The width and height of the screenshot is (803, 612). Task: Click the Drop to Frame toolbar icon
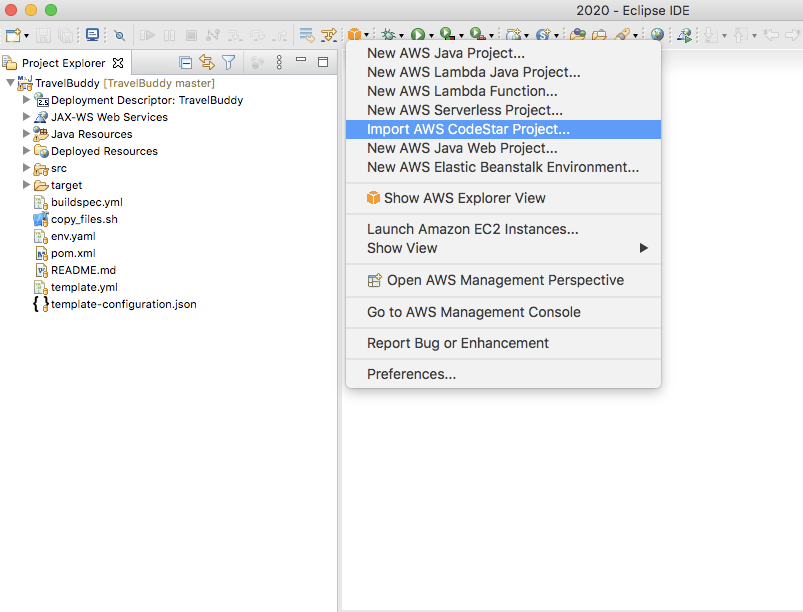coord(307,35)
